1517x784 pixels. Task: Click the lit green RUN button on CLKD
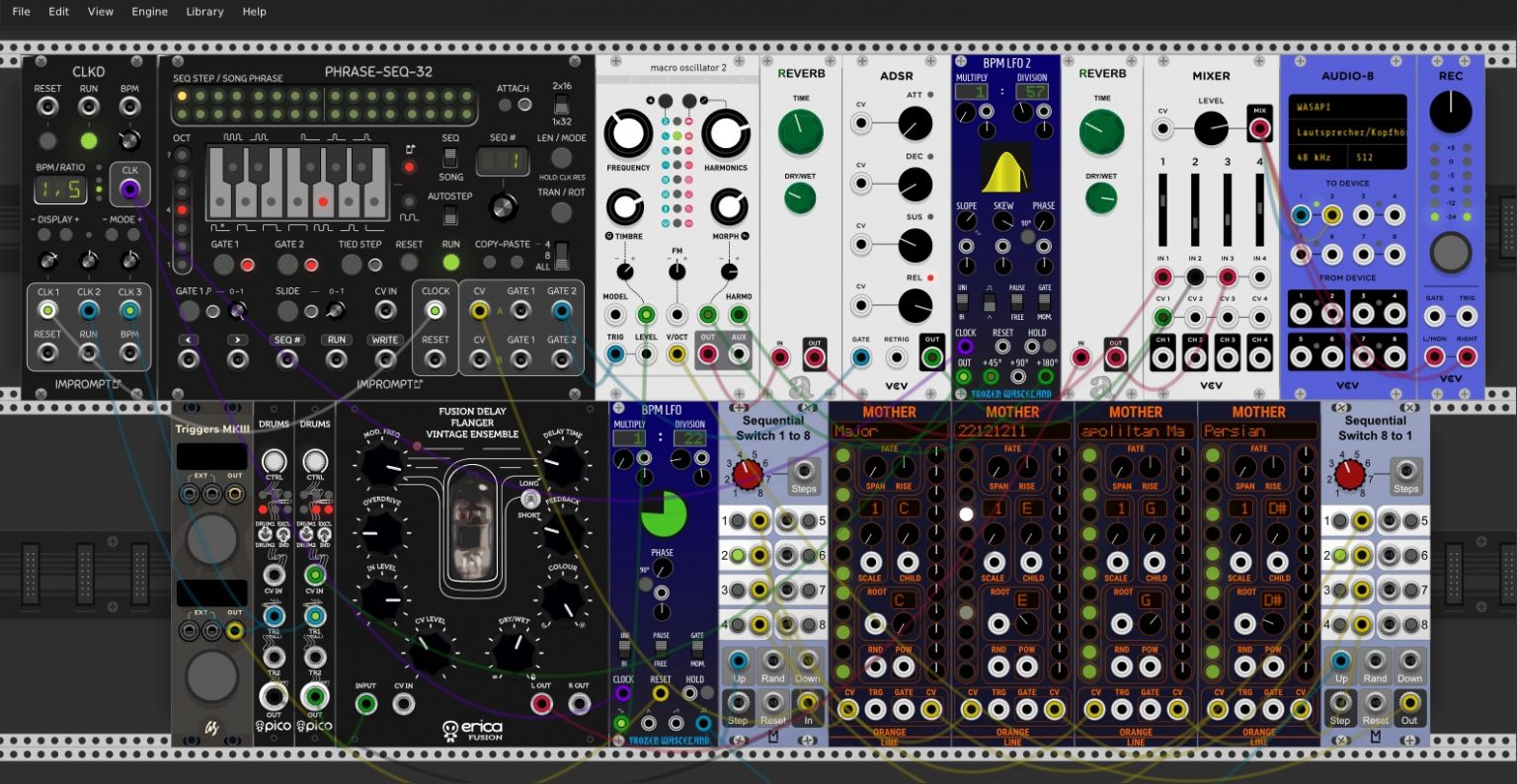point(88,139)
